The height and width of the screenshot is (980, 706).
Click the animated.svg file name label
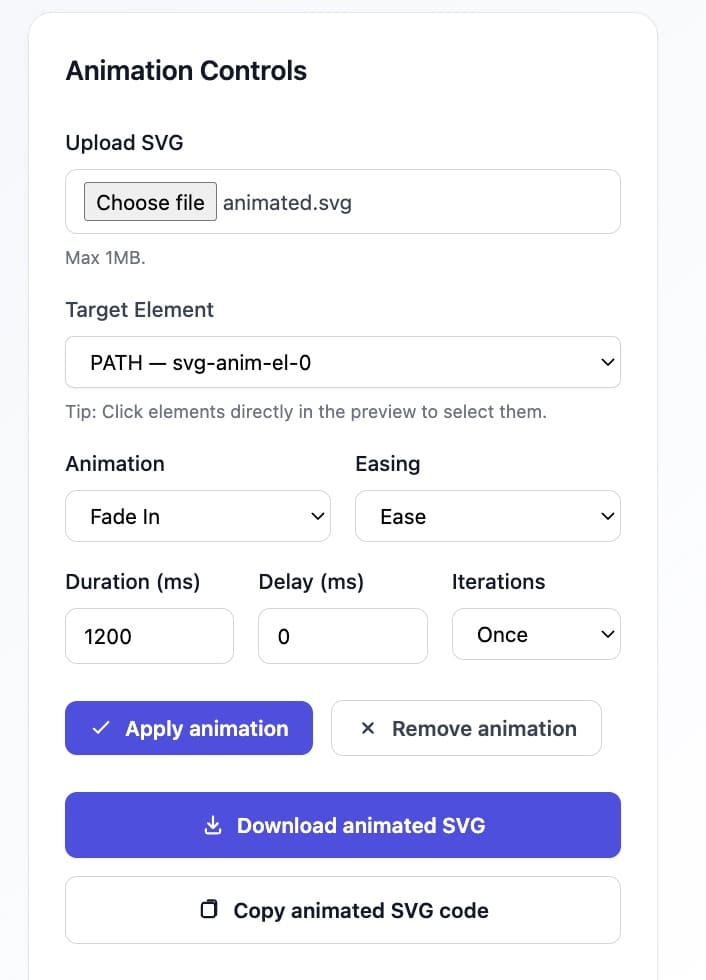pyautogui.click(x=287, y=202)
